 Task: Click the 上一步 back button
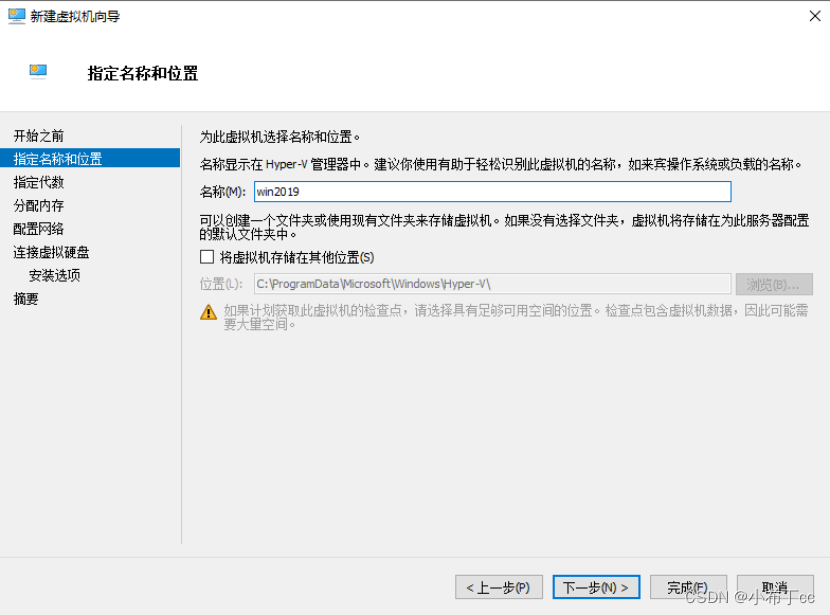click(x=499, y=587)
